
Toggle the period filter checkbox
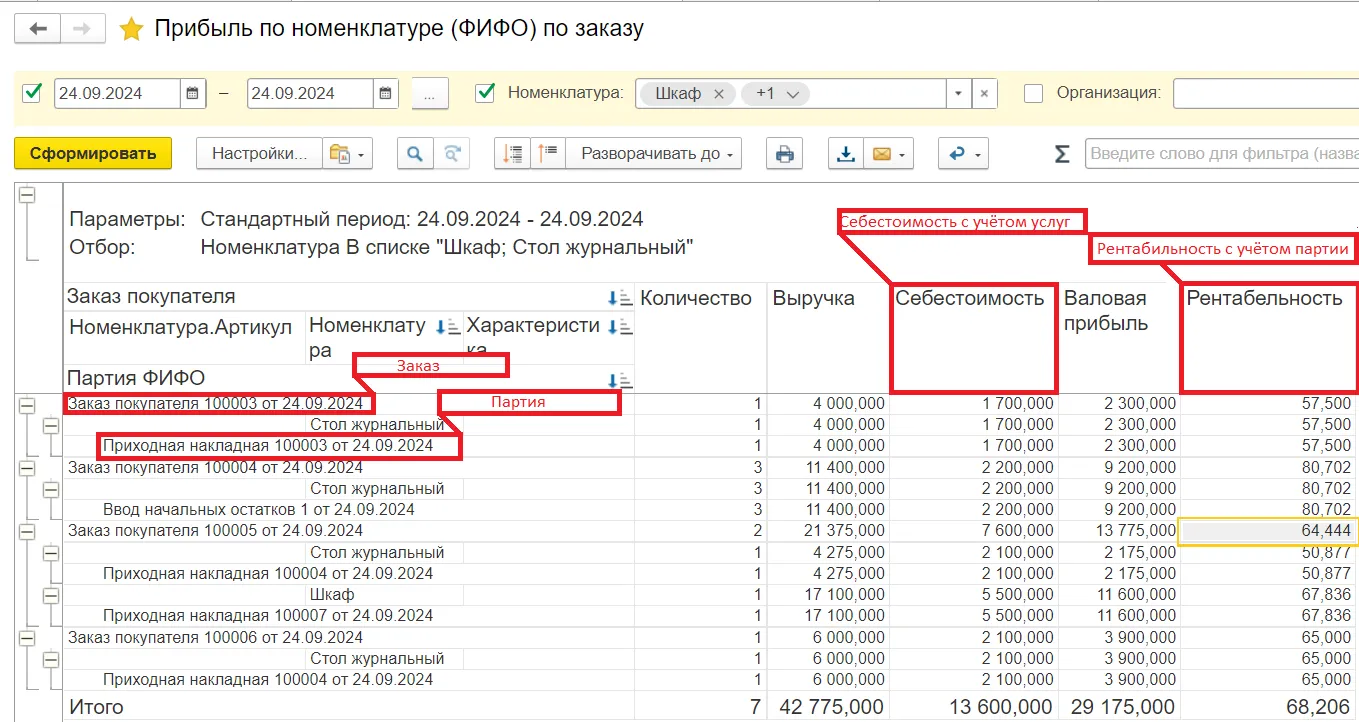(32, 92)
